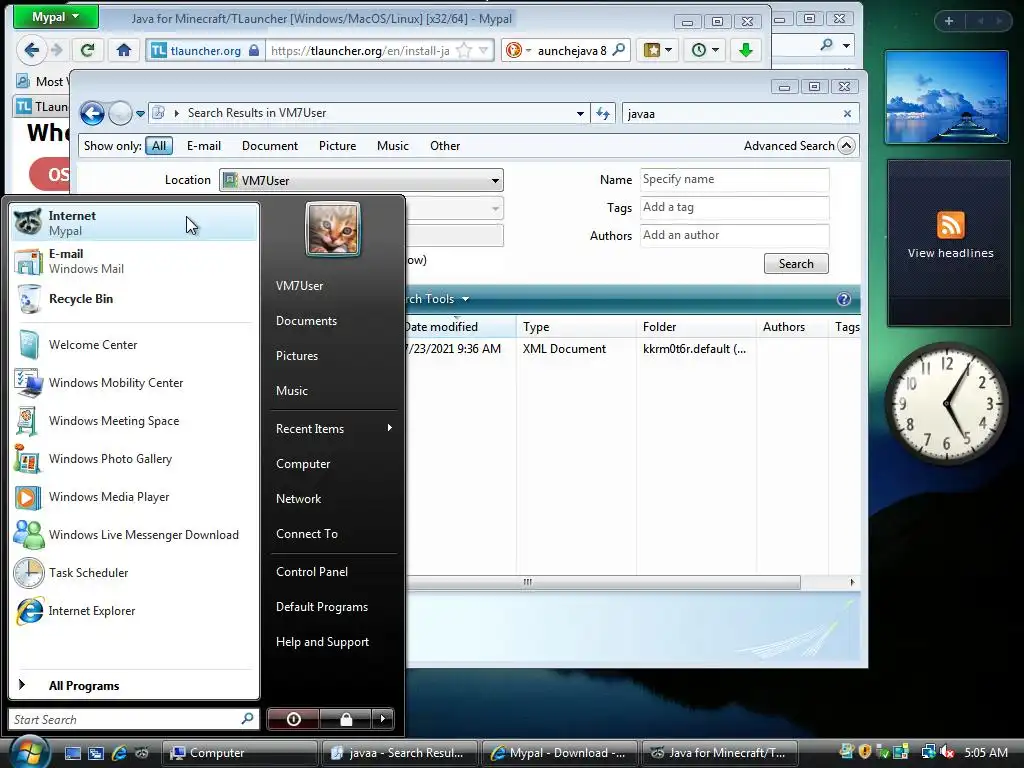The height and width of the screenshot is (768, 1024).
Task: Open Welcome Center program
Action: (134, 345)
